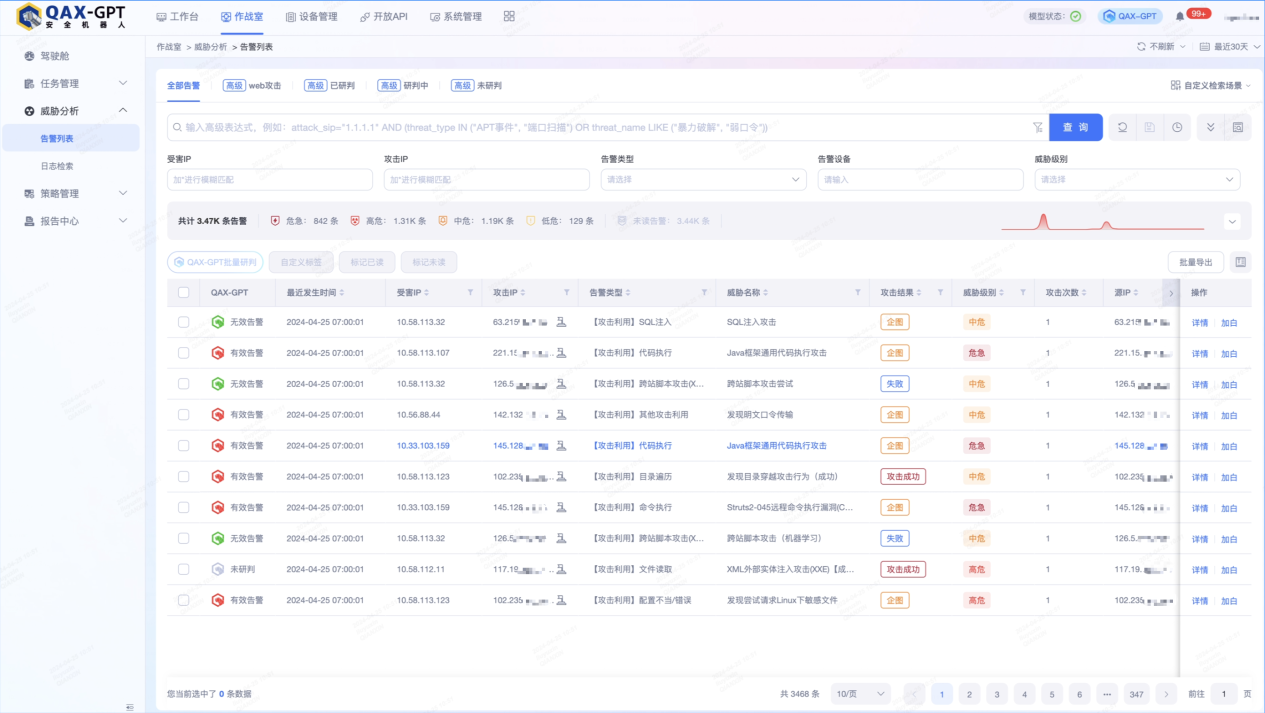1265x713 pixels.
Task: Click the blue 查询 search button
Action: (1075, 127)
